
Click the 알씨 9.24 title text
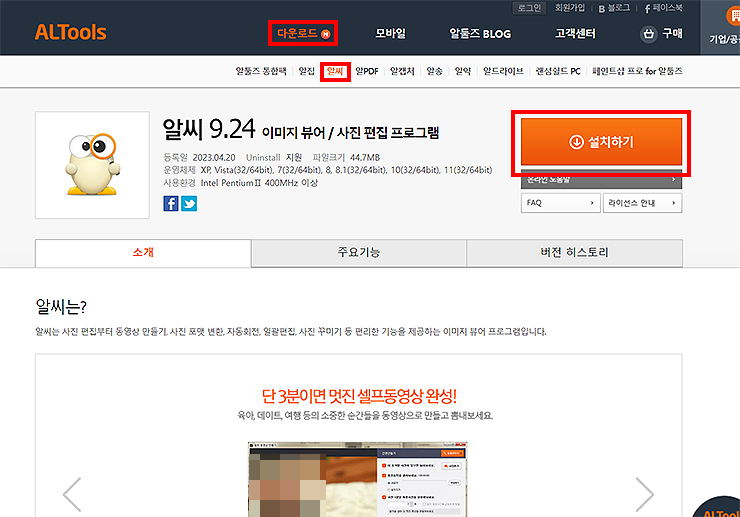209,129
